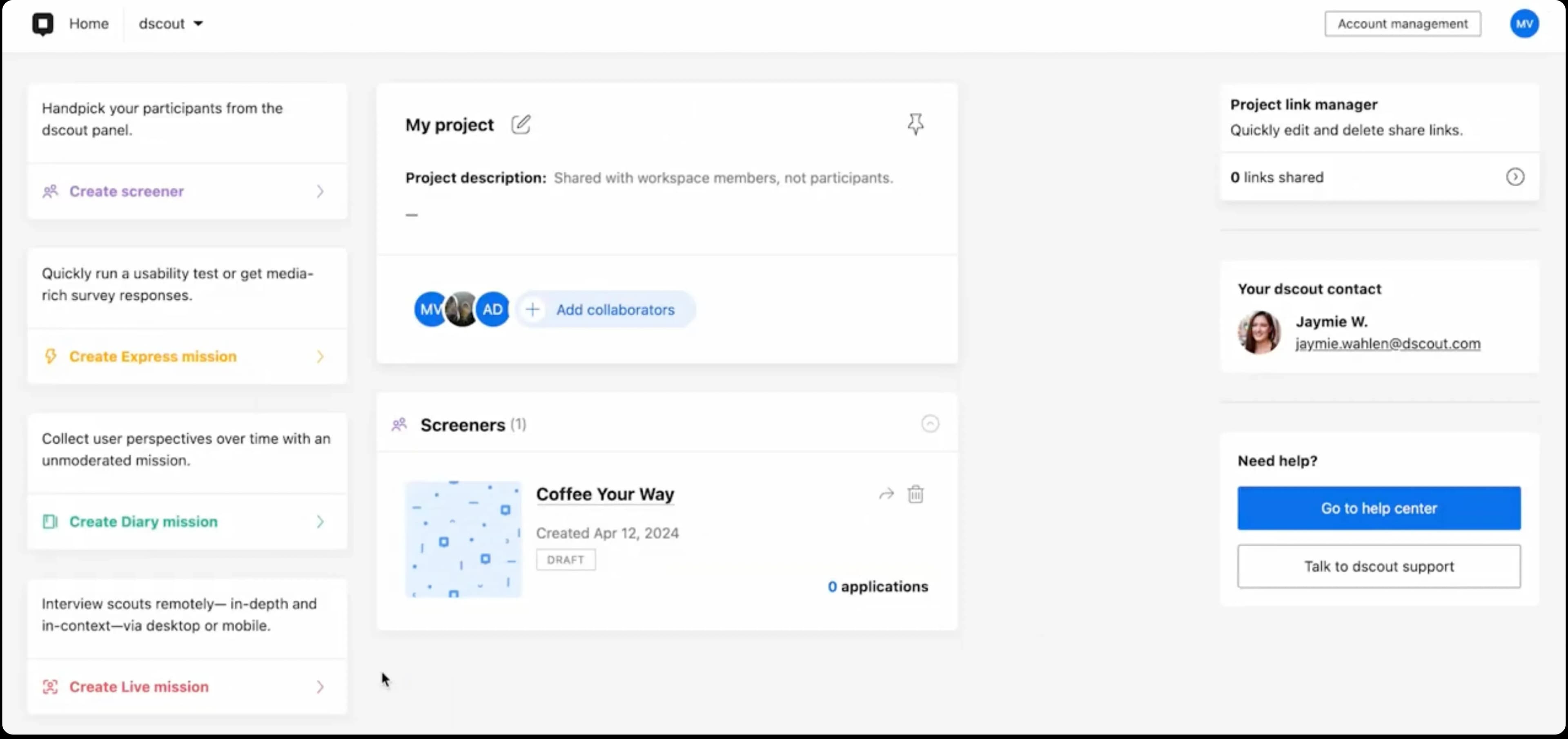Click jaymie.wahlen@dscout.com email link

1387,343
